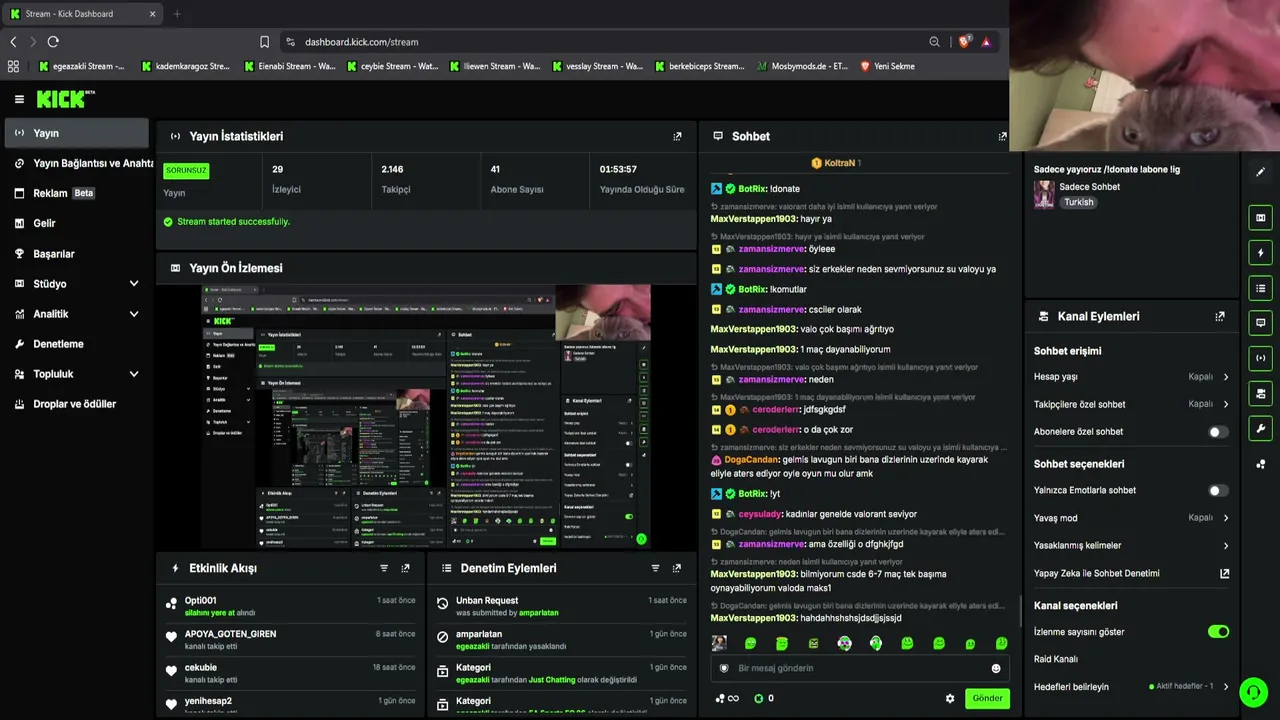Open new browser tab with plus button
This screenshot has height=720, width=1280.
(x=177, y=14)
